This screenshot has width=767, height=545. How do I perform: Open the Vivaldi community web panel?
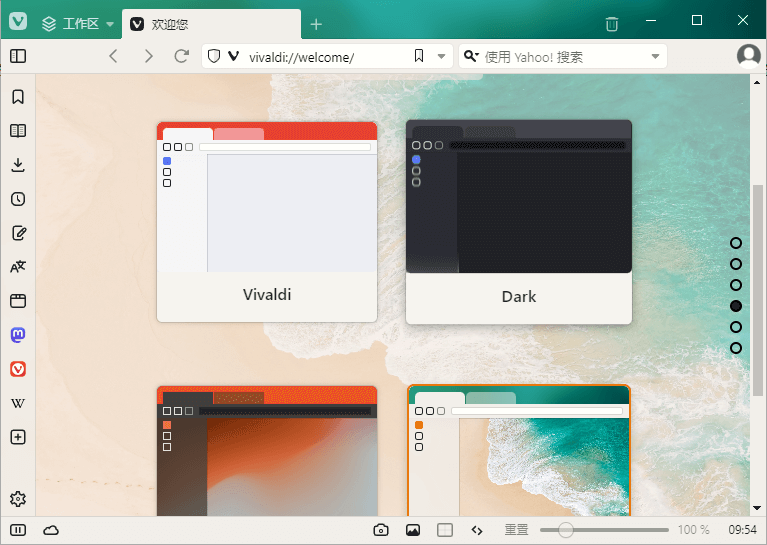(18, 369)
